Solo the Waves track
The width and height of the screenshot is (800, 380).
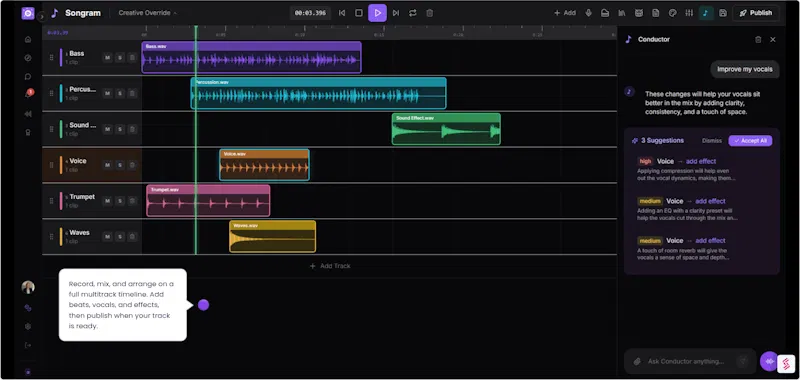pos(119,237)
